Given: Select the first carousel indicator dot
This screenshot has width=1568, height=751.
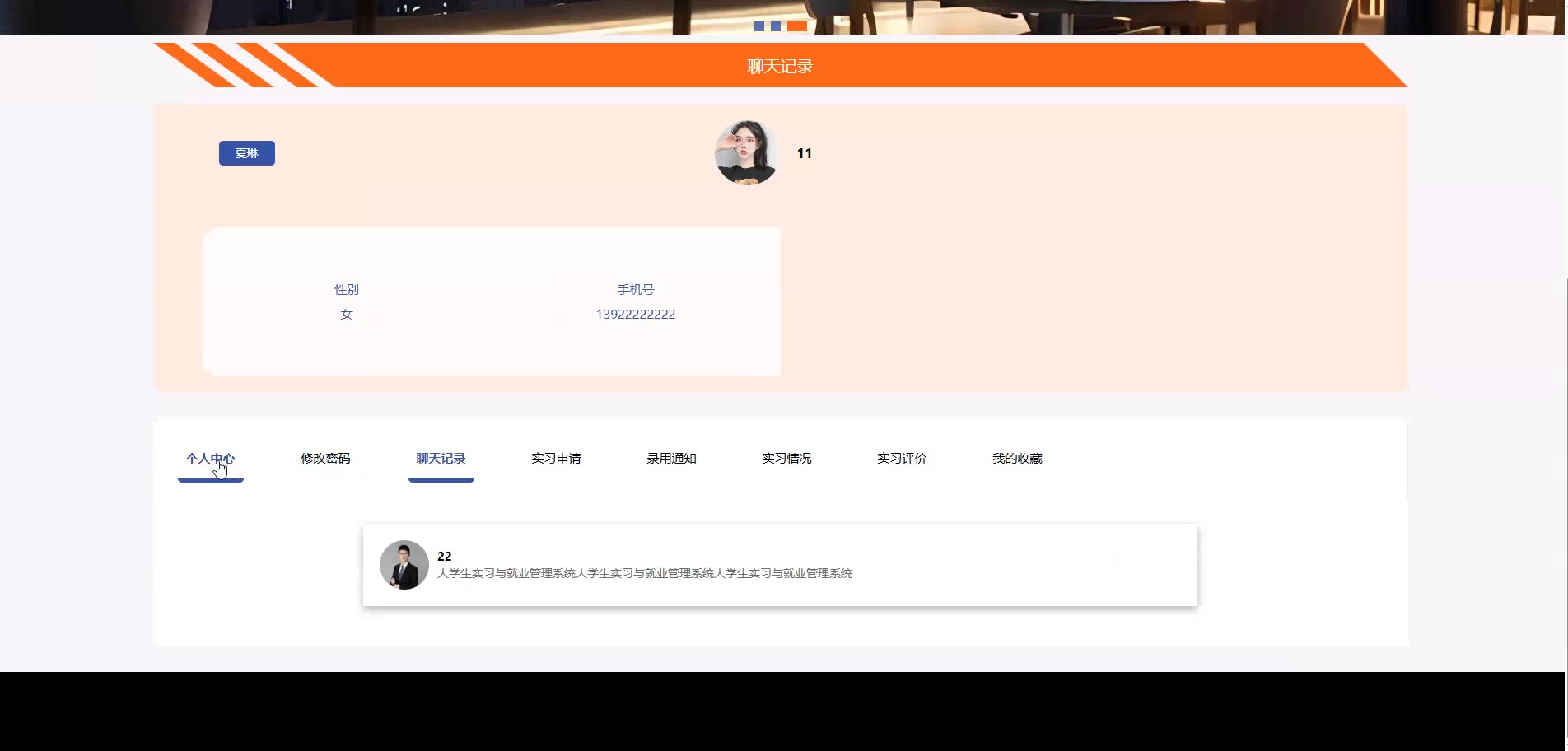Looking at the screenshot, I should point(759,26).
